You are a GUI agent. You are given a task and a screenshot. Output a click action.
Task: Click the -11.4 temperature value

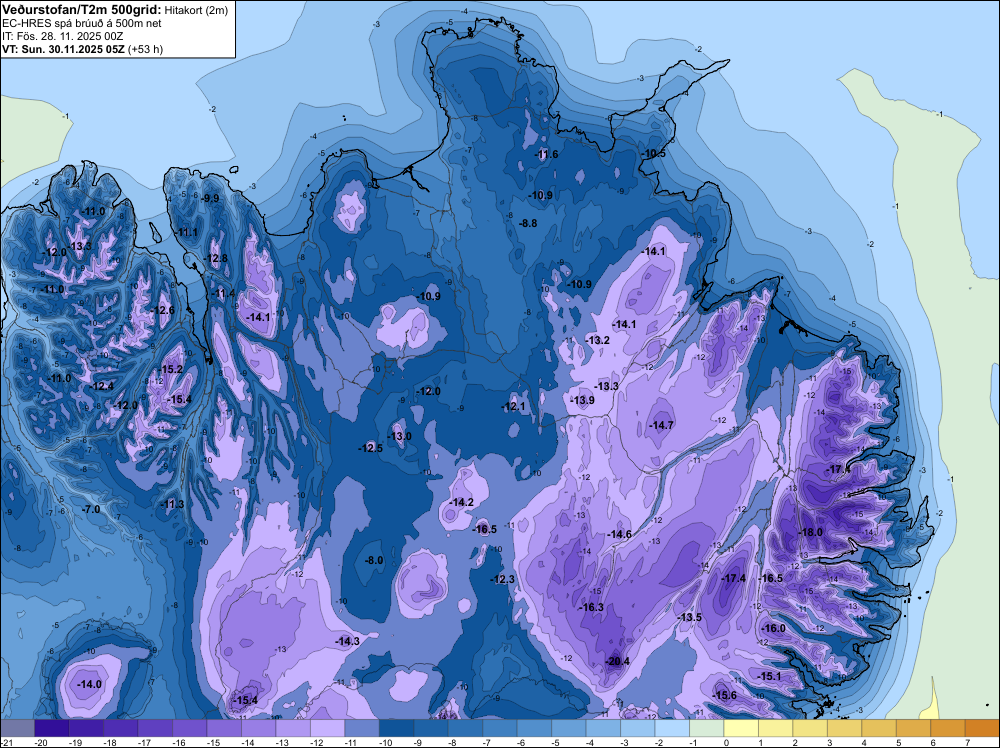pos(223,293)
